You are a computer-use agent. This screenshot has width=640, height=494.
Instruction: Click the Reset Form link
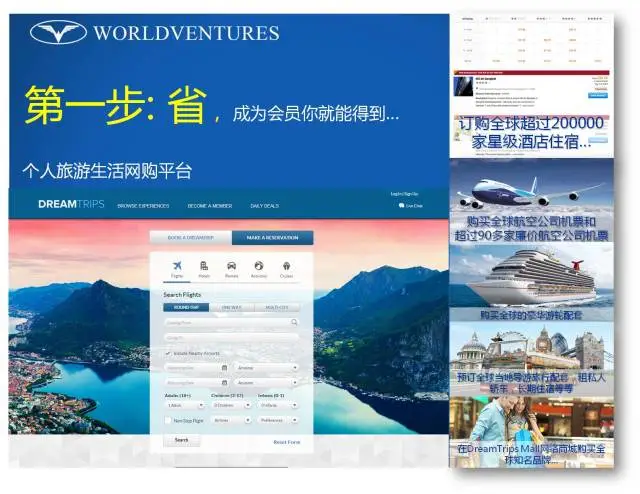(287, 442)
